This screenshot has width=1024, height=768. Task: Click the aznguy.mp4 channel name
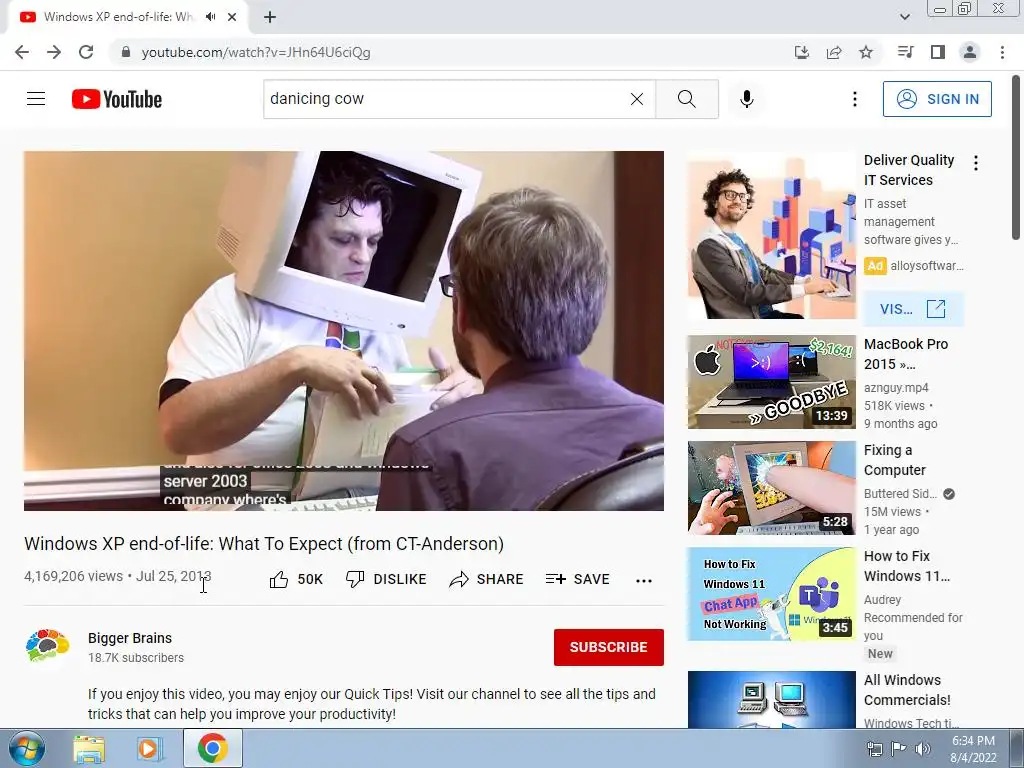click(x=896, y=387)
